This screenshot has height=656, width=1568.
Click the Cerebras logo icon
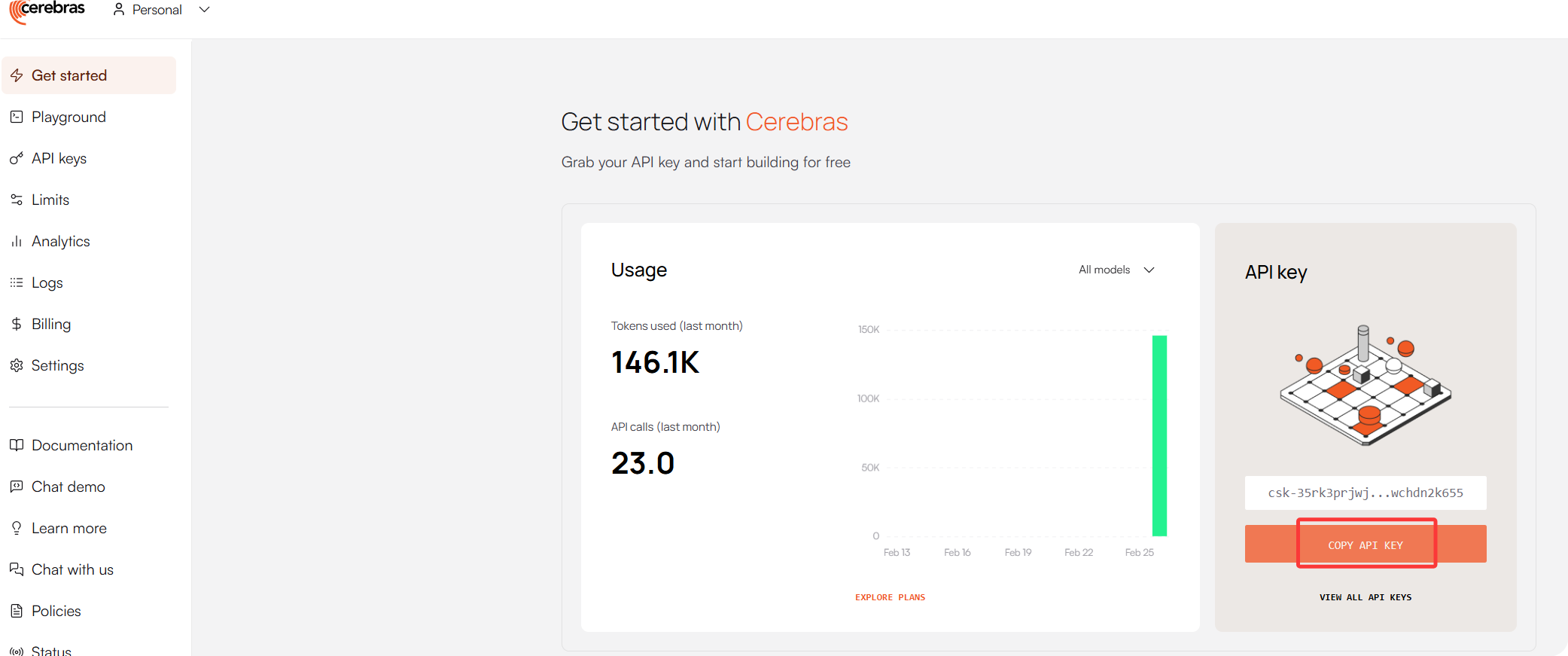(x=18, y=11)
